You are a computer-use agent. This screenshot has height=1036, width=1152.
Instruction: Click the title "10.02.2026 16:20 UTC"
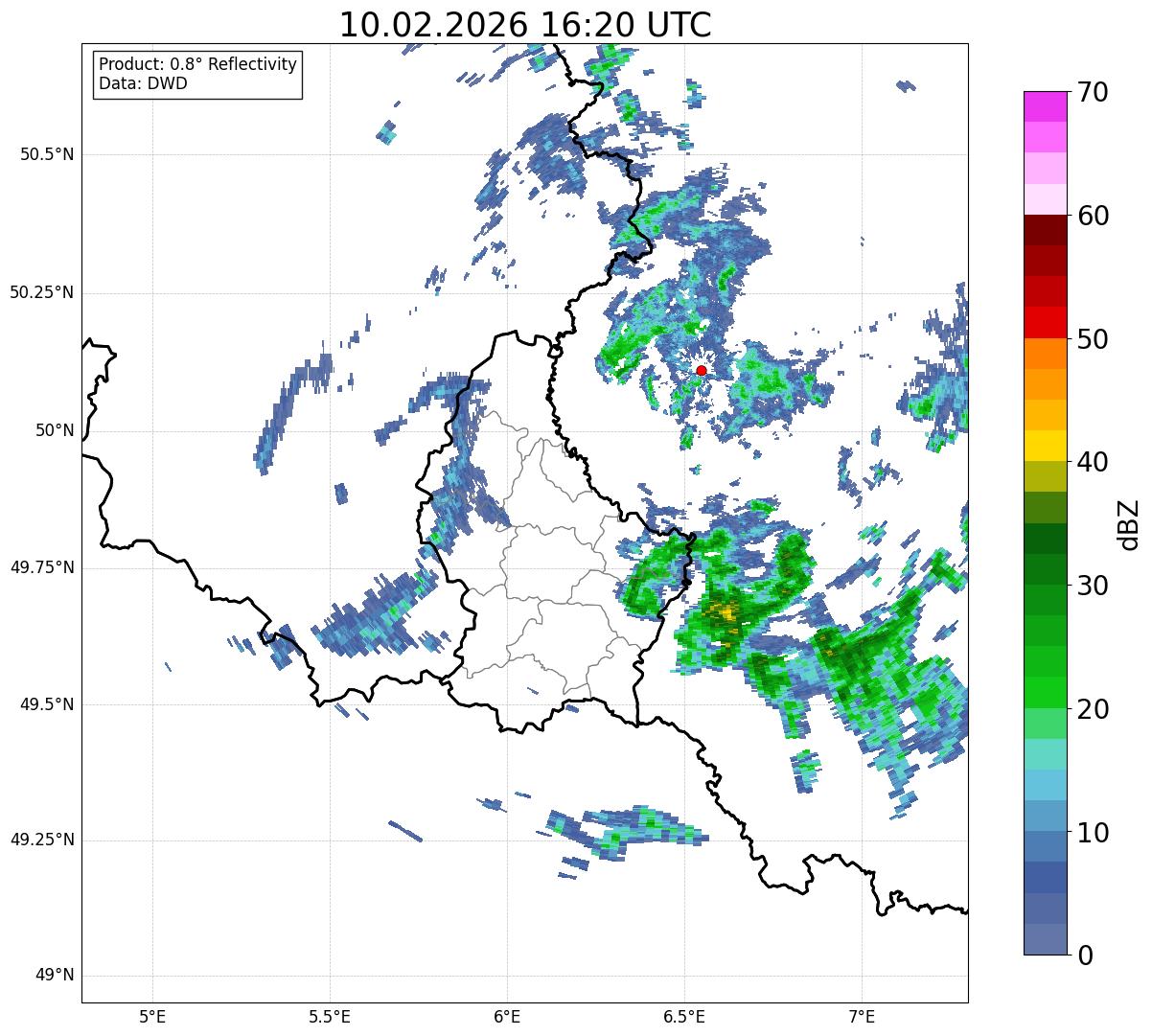coord(525,25)
